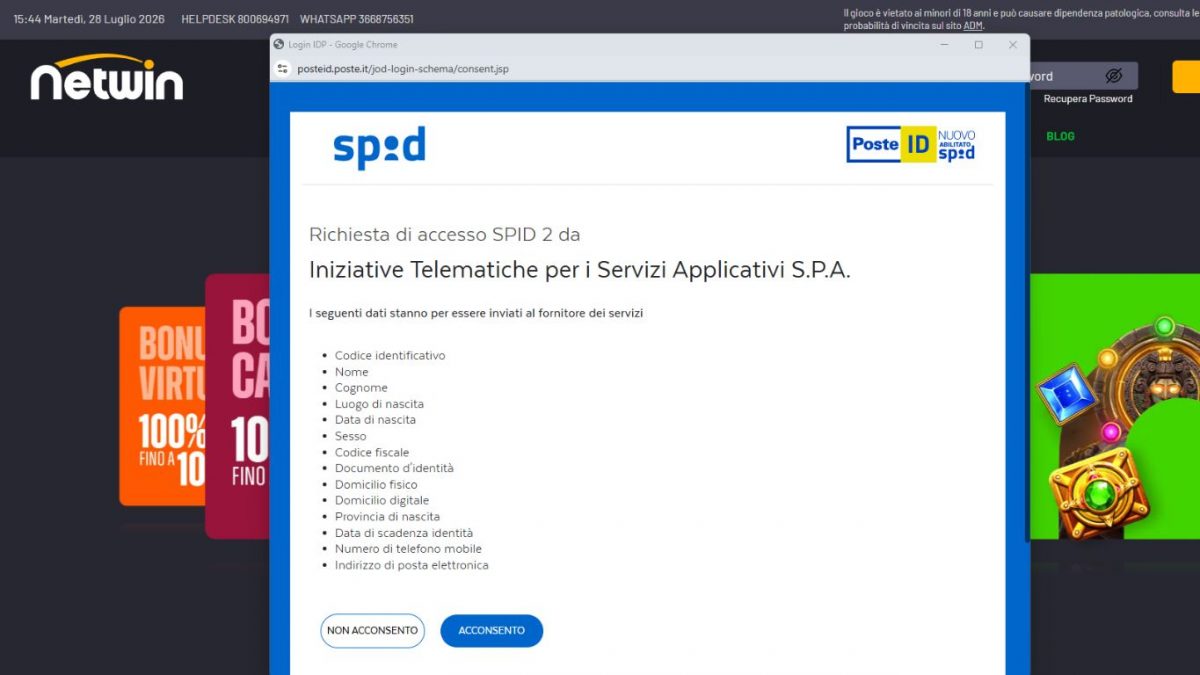Click 'Data di scadenza identità' list item
This screenshot has width=1200, height=675.
pos(404,533)
